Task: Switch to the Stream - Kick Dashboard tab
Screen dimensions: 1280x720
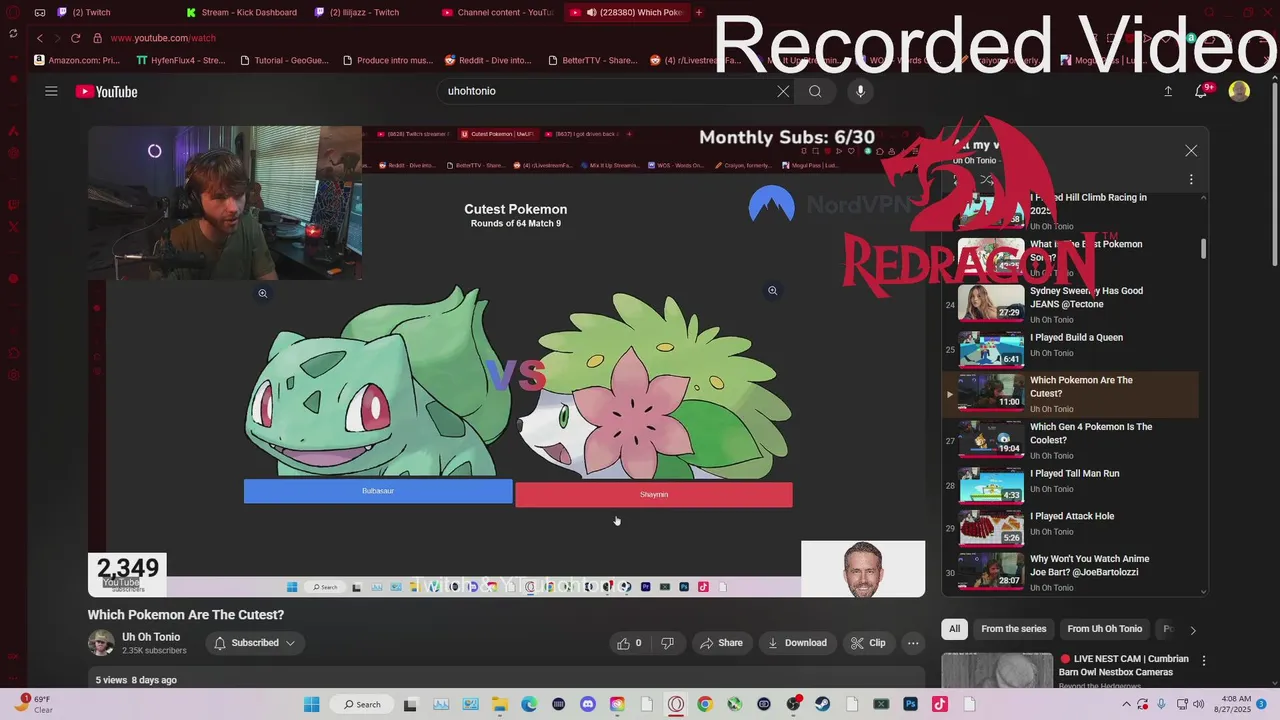Action: coord(248,12)
